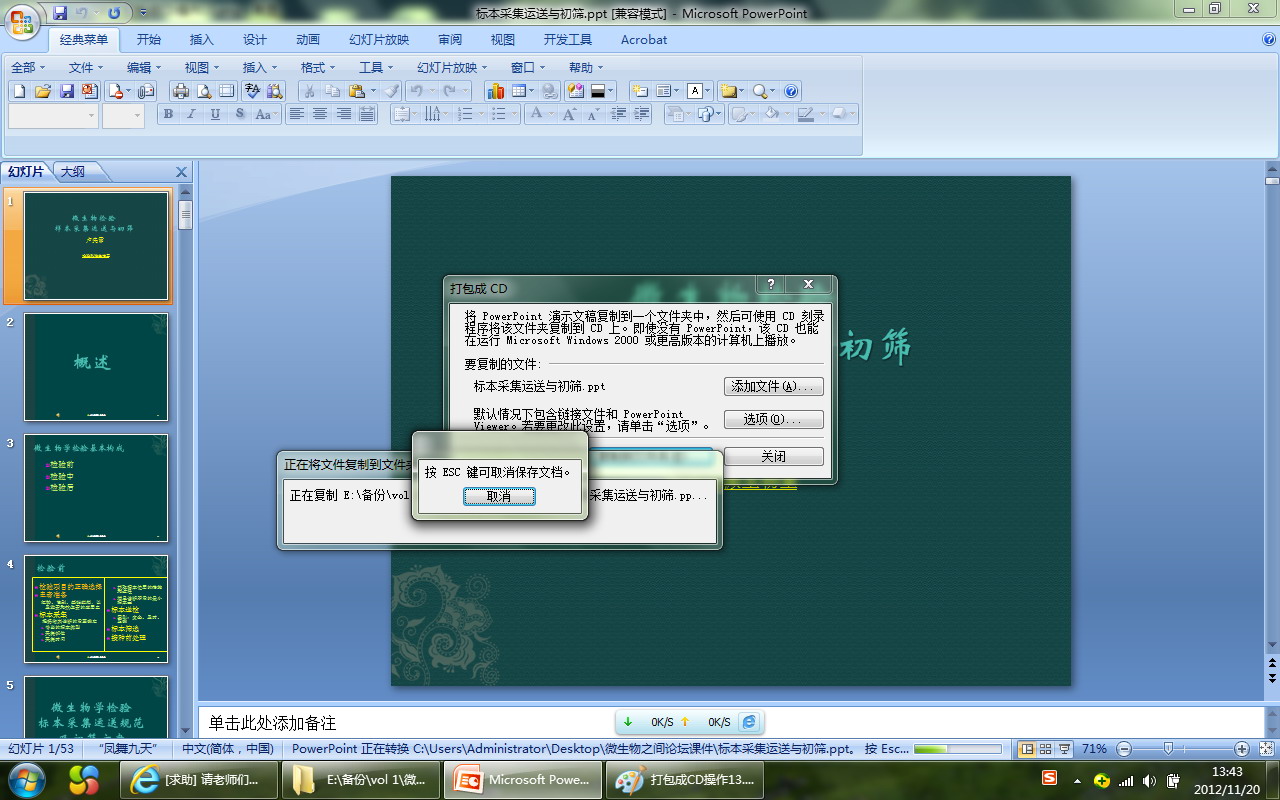The height and width of the screenshot is (800, 1280).
Task: Open the 设计 ribbon tab
Action: pos(255,40)
